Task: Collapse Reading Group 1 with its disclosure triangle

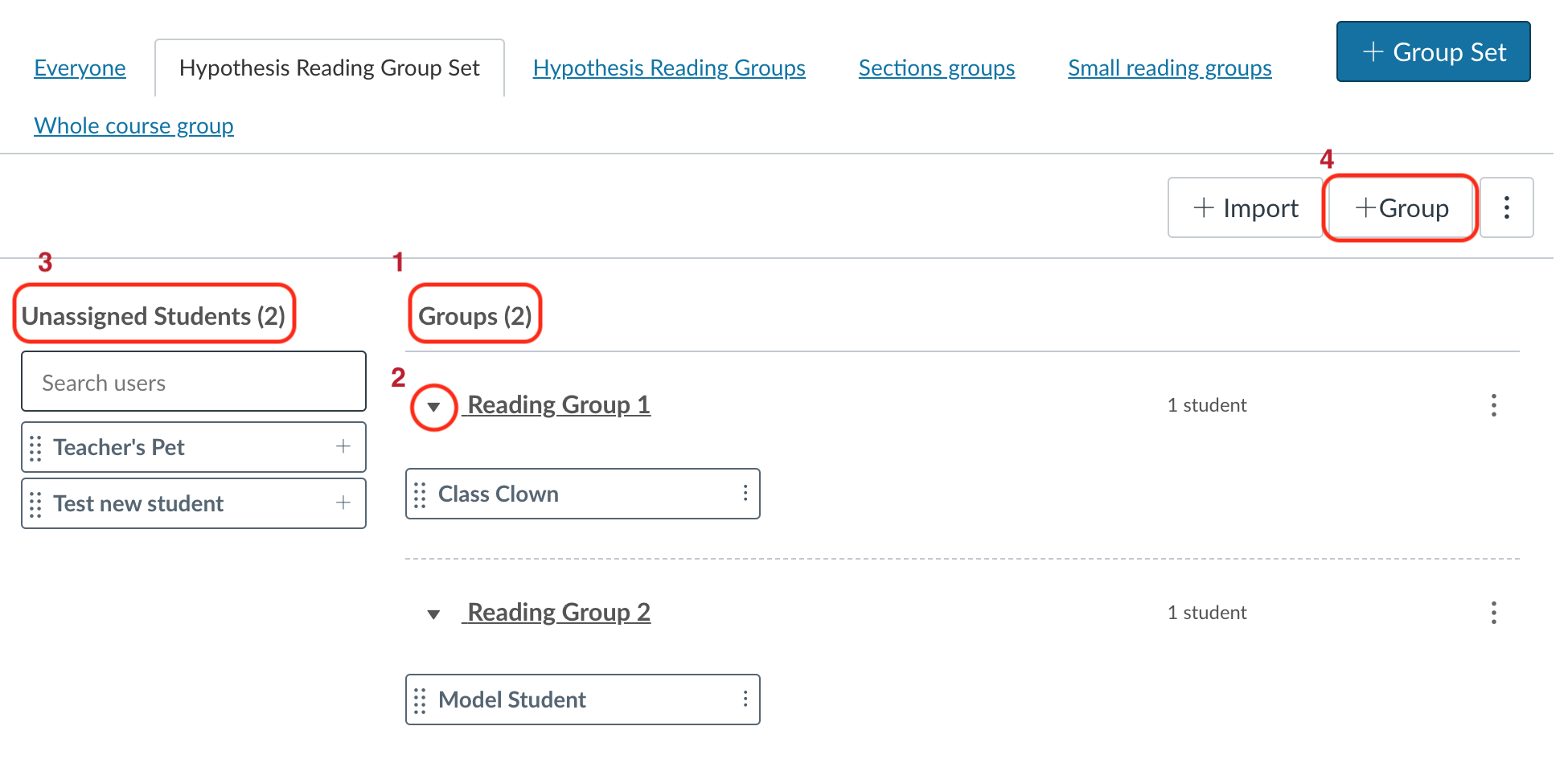Action: (433, 408)
